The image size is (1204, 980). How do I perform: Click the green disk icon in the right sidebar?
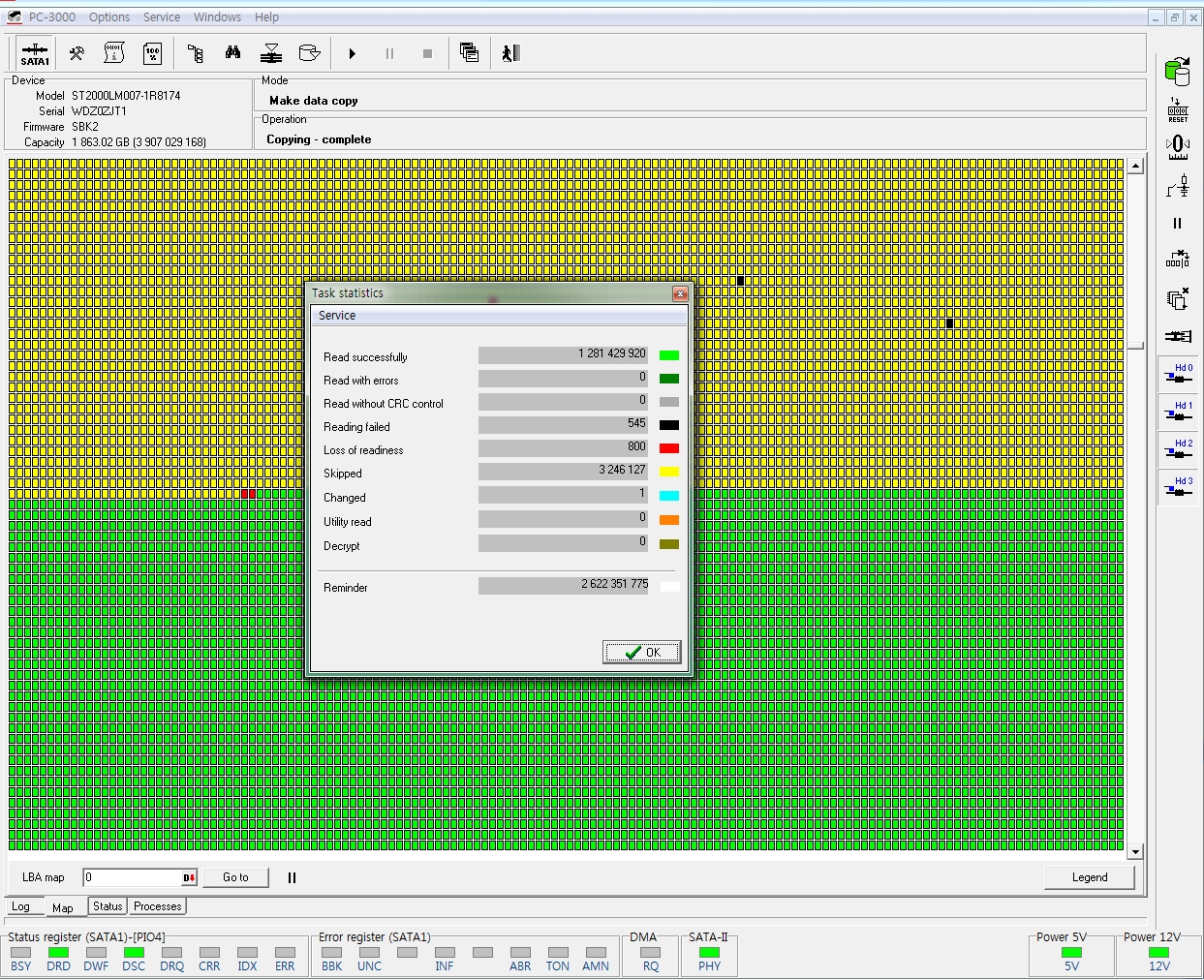[1178, 71]
